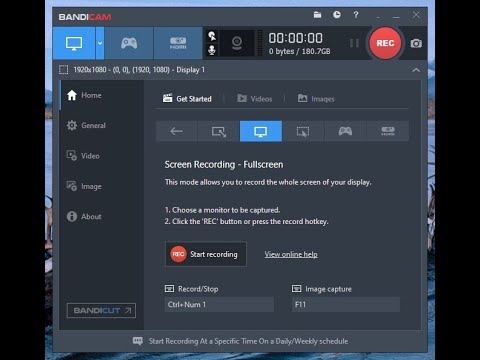Collapse the panel with the chevron arrow
This screenshot has width=480, height=360.
pyautogui.click(x=416, y=70)
